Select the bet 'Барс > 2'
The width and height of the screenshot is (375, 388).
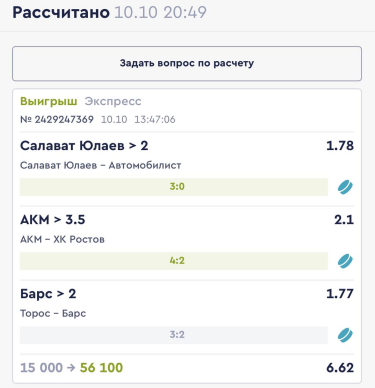[x=48, y=294]
